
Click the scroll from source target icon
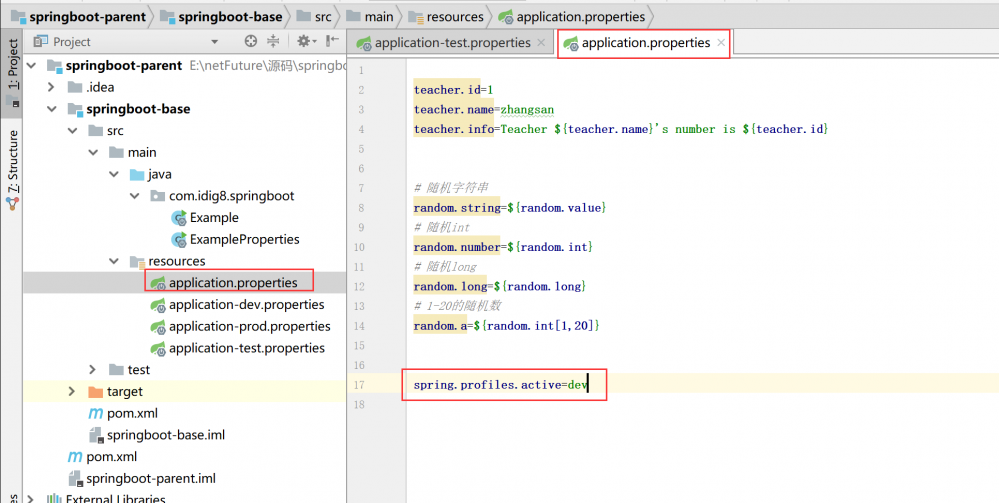pyautogui.click(x=251, y=42)
